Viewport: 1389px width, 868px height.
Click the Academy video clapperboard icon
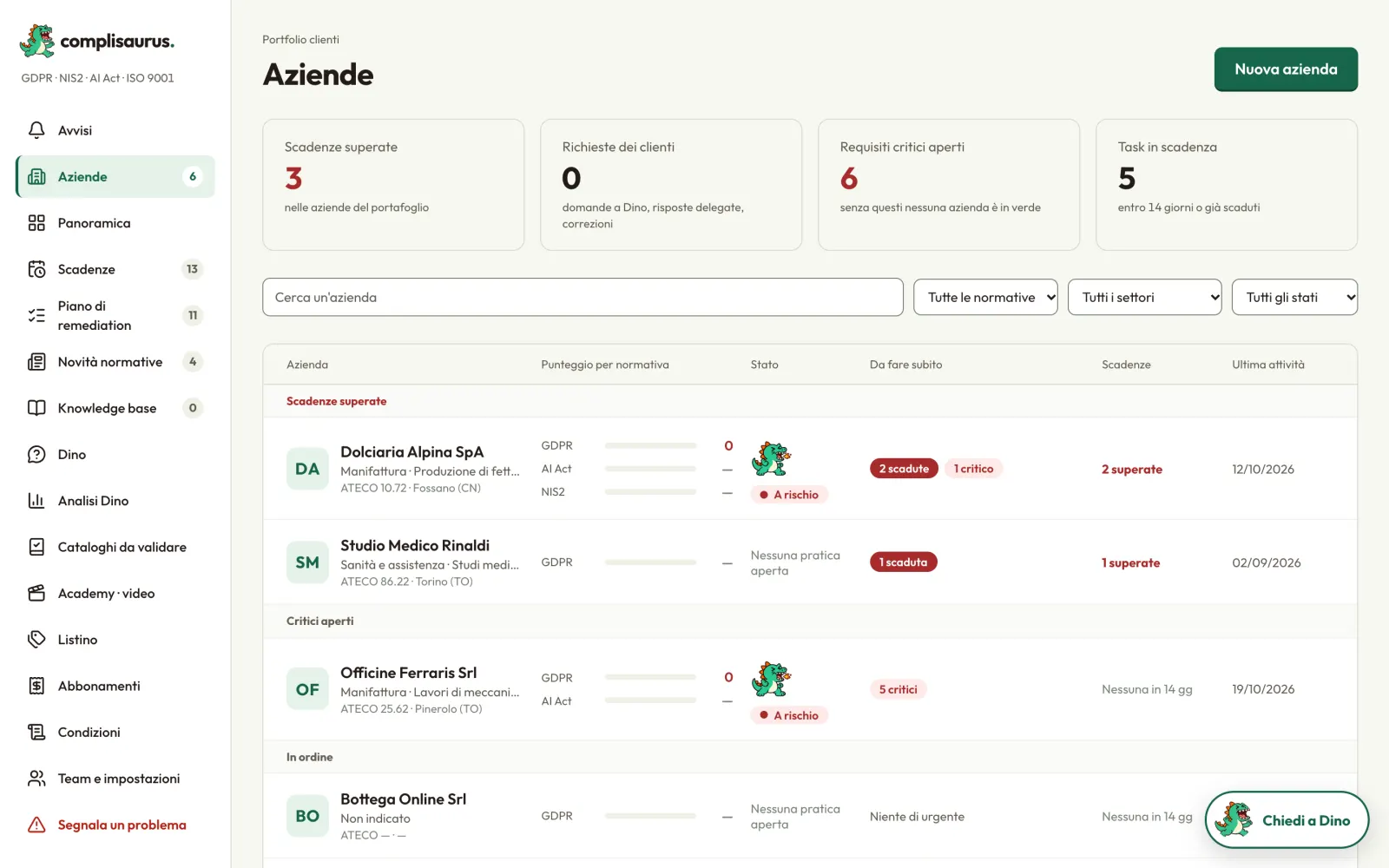pos(36,593)
